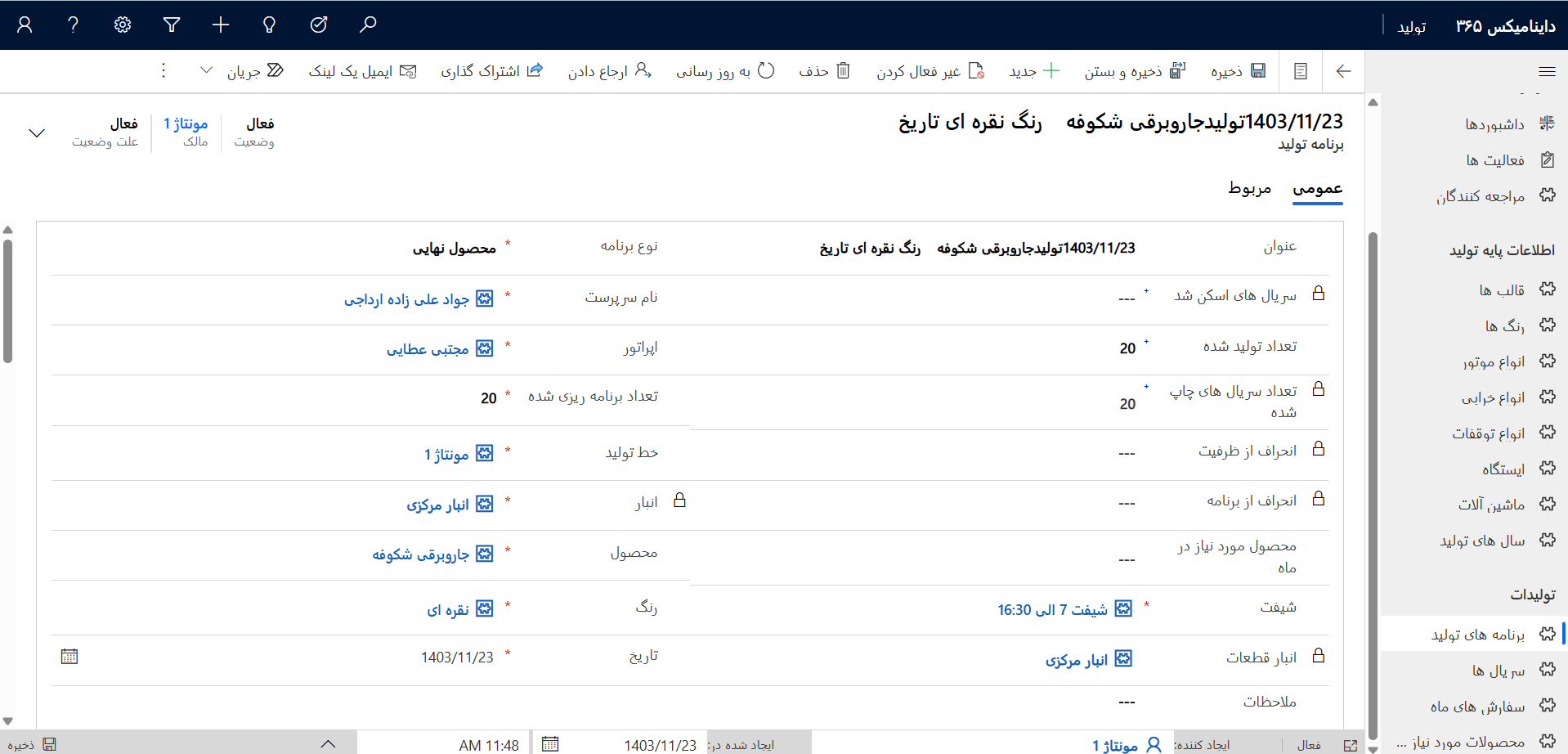Screen dimensions: 1568x754
Task: Click the حذف delete button
Action: 825,71
